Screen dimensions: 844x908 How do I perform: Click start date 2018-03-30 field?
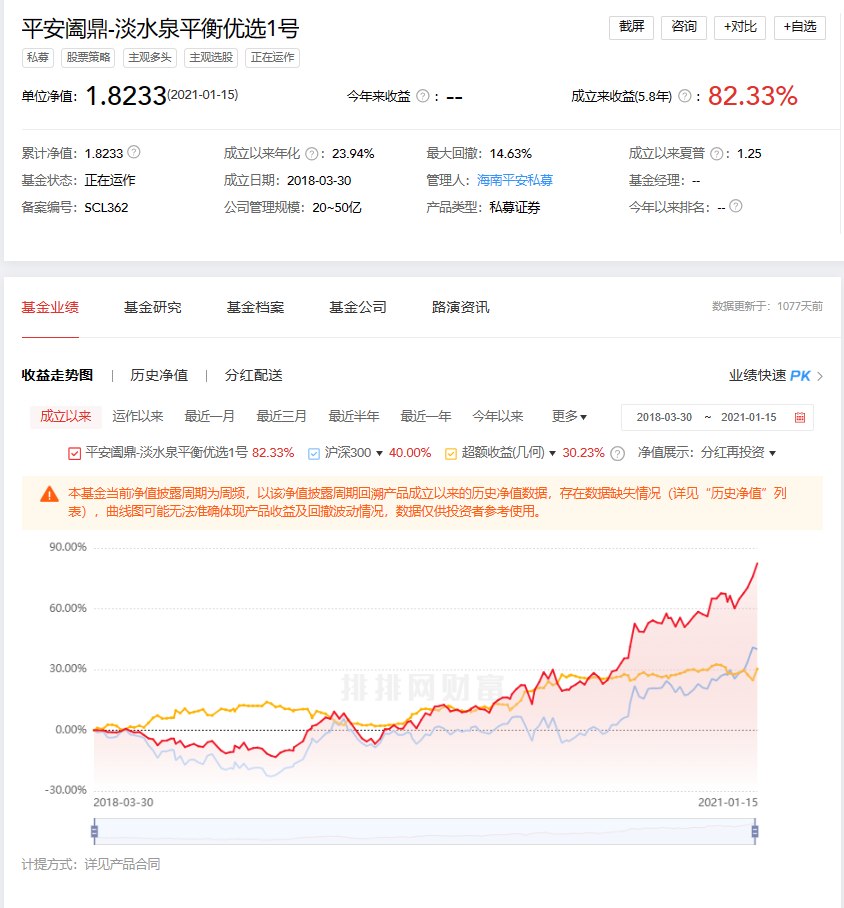pyautogui.click(x=664, y=418)
